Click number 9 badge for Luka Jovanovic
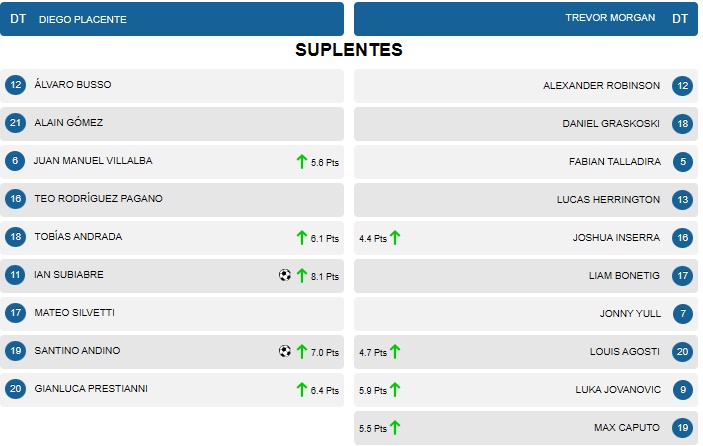This screenshot has width=703, height=446. coord(682,389)
